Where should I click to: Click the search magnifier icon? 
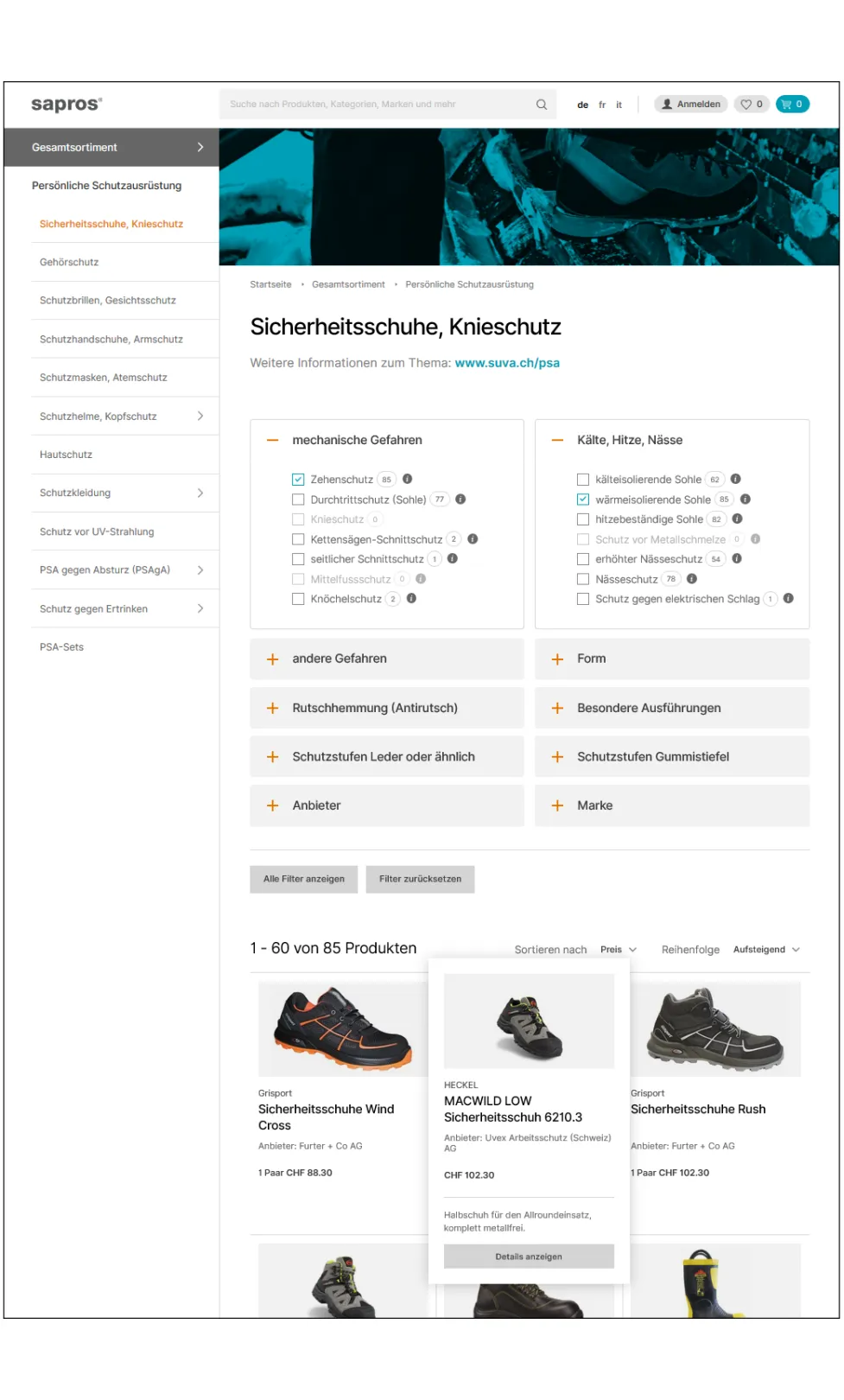(542, 105)
